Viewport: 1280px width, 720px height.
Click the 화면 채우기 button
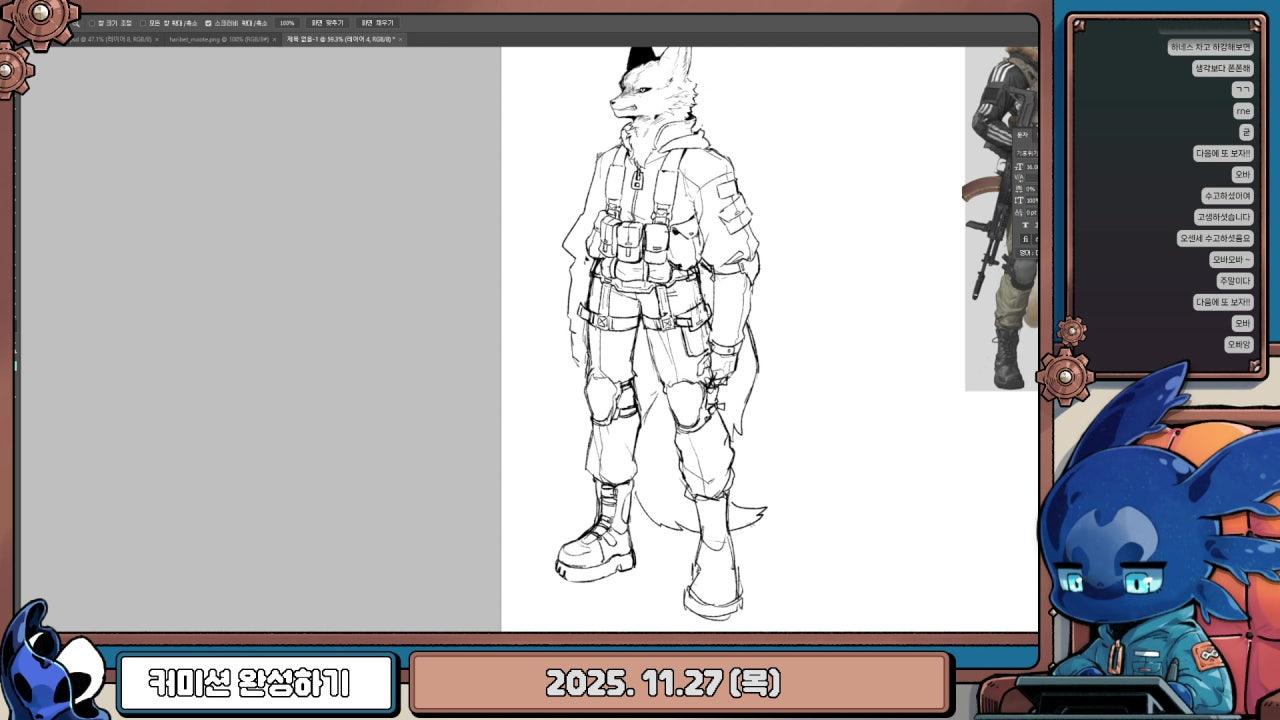[x=377, y=23]
